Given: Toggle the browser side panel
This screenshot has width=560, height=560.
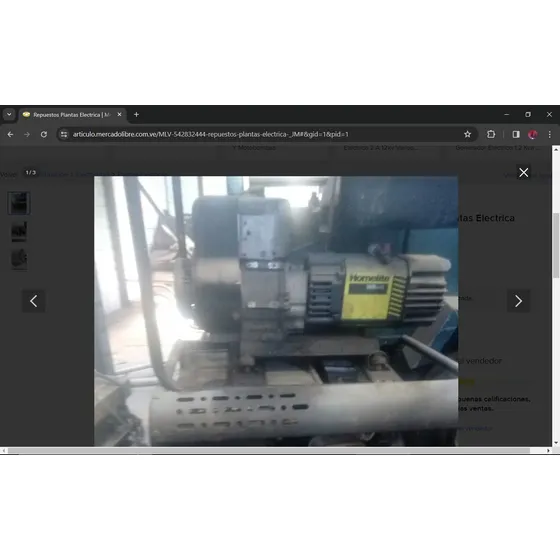Looking at the screenshot, I should click(516, 134).
